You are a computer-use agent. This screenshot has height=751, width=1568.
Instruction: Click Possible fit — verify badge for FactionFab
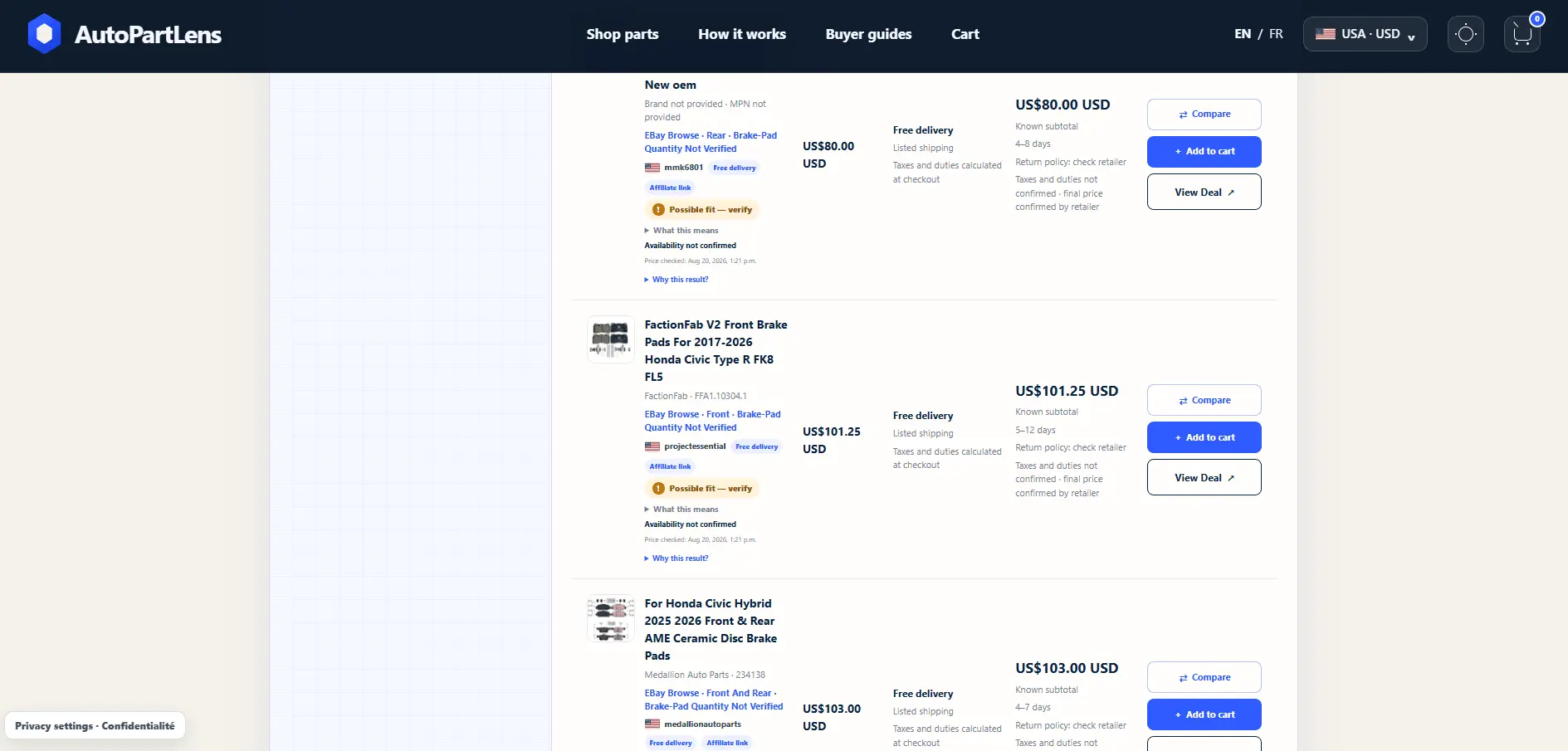[702, 489]
